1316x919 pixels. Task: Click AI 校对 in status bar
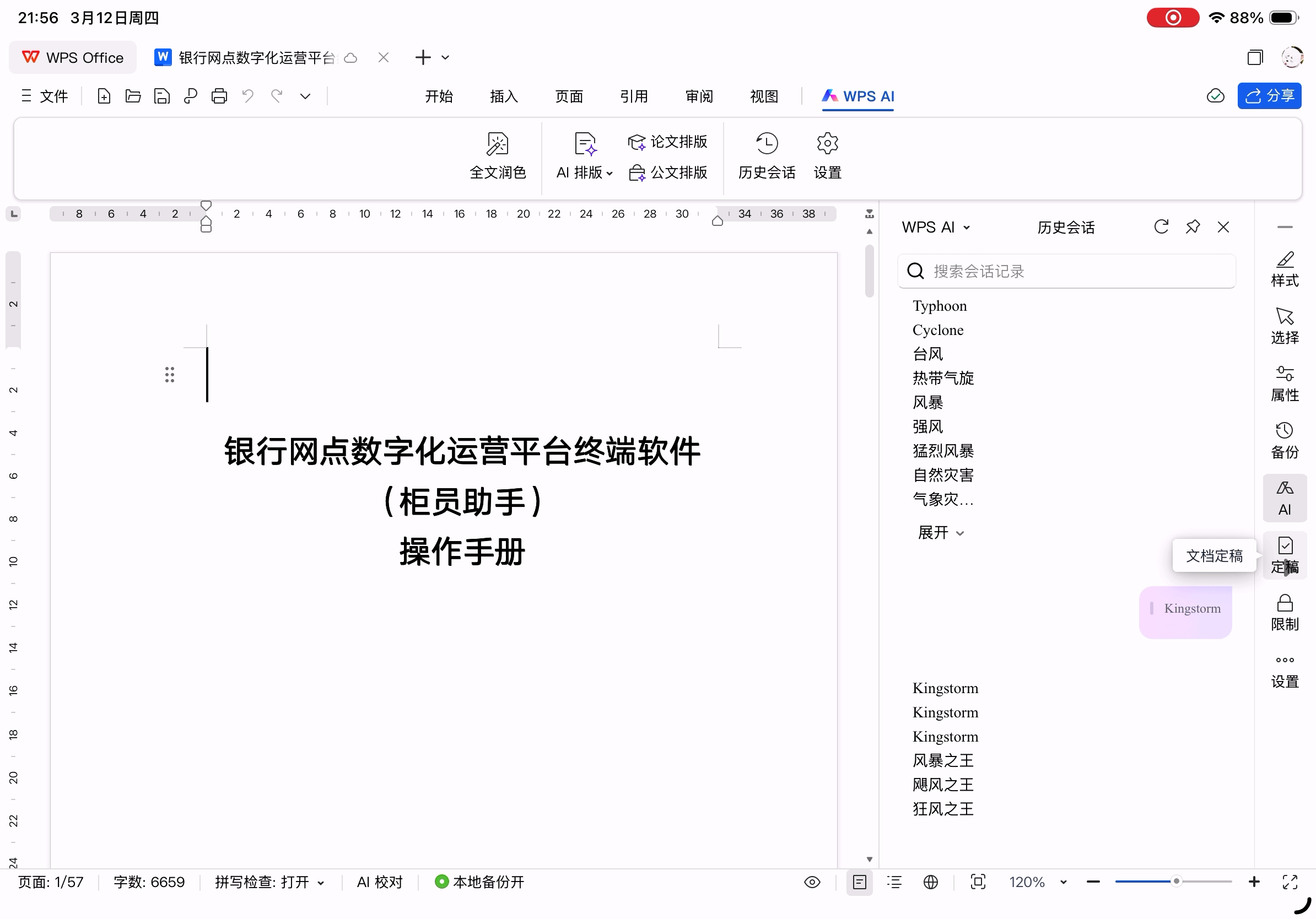tap(380, 882)
